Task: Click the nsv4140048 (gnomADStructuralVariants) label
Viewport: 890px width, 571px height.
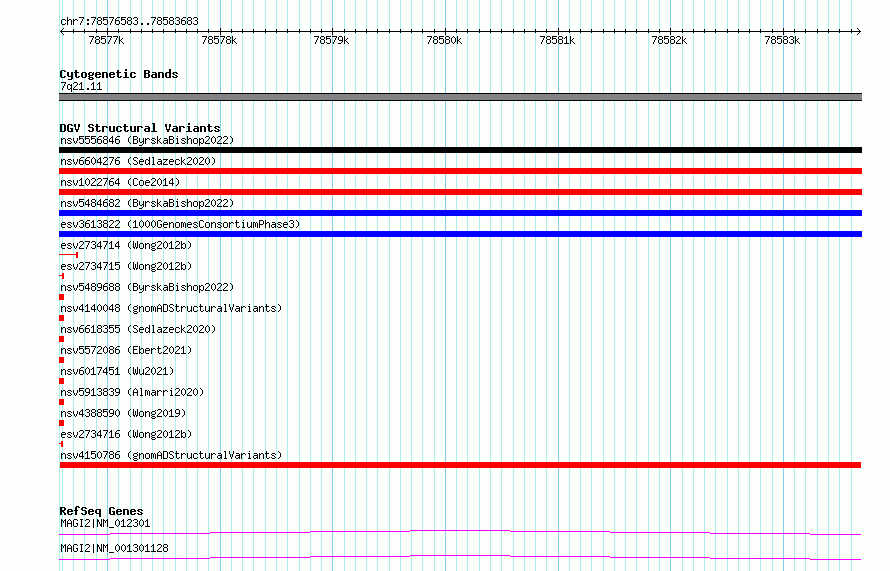Action: 171,308
